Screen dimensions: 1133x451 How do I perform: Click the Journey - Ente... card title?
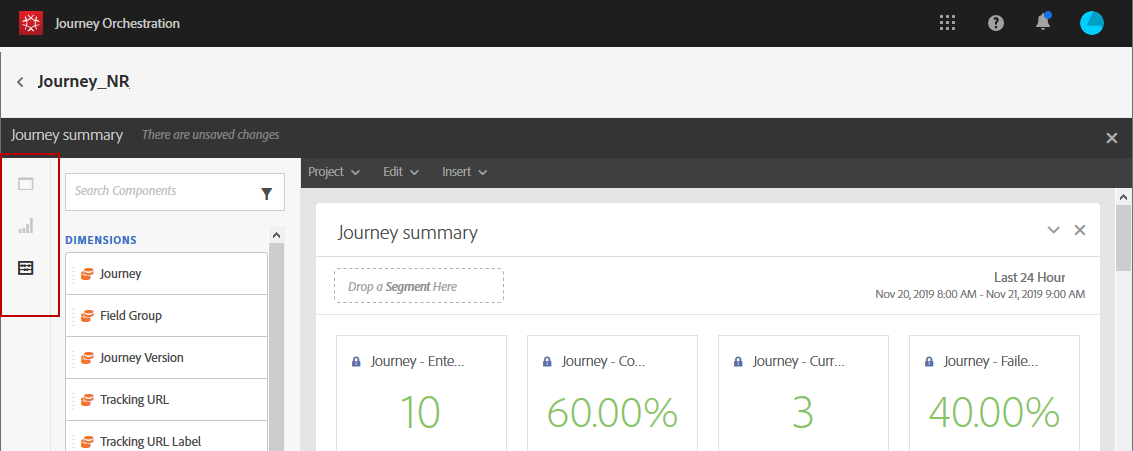click(x=418, y=361)
